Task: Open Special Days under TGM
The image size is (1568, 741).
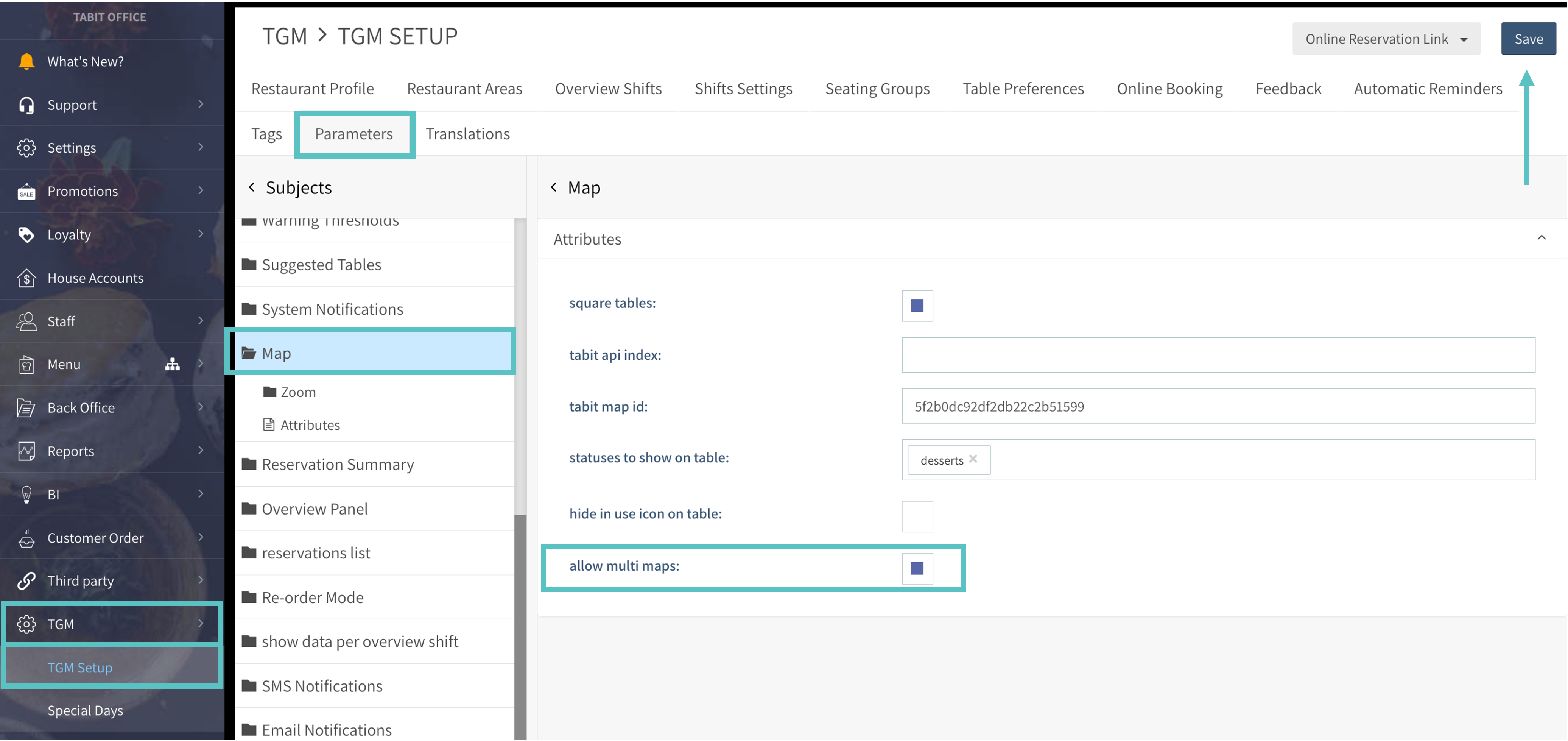Action: (x=85, y=711)
